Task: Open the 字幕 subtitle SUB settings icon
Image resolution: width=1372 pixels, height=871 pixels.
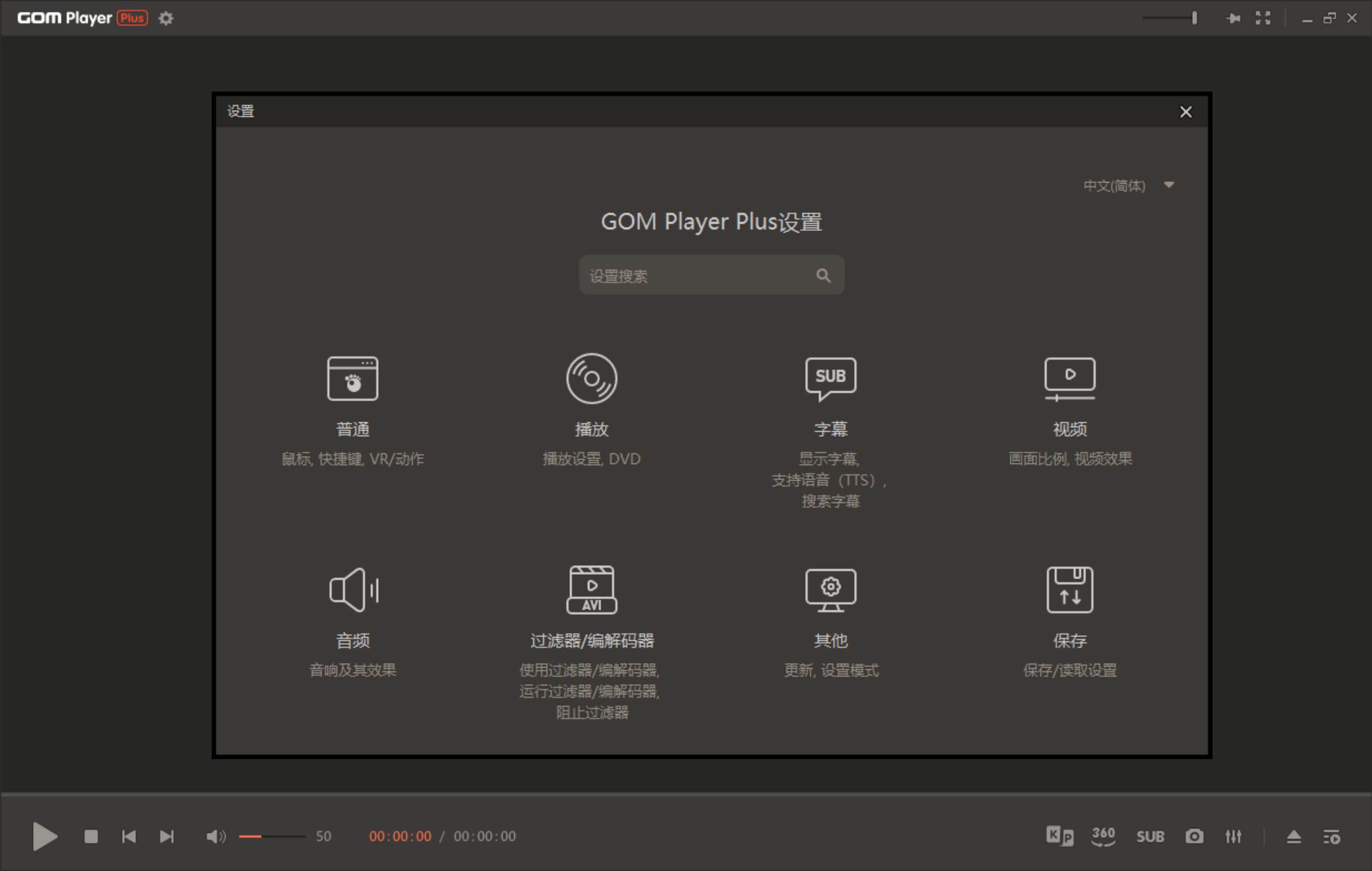Action: [831, 379]
